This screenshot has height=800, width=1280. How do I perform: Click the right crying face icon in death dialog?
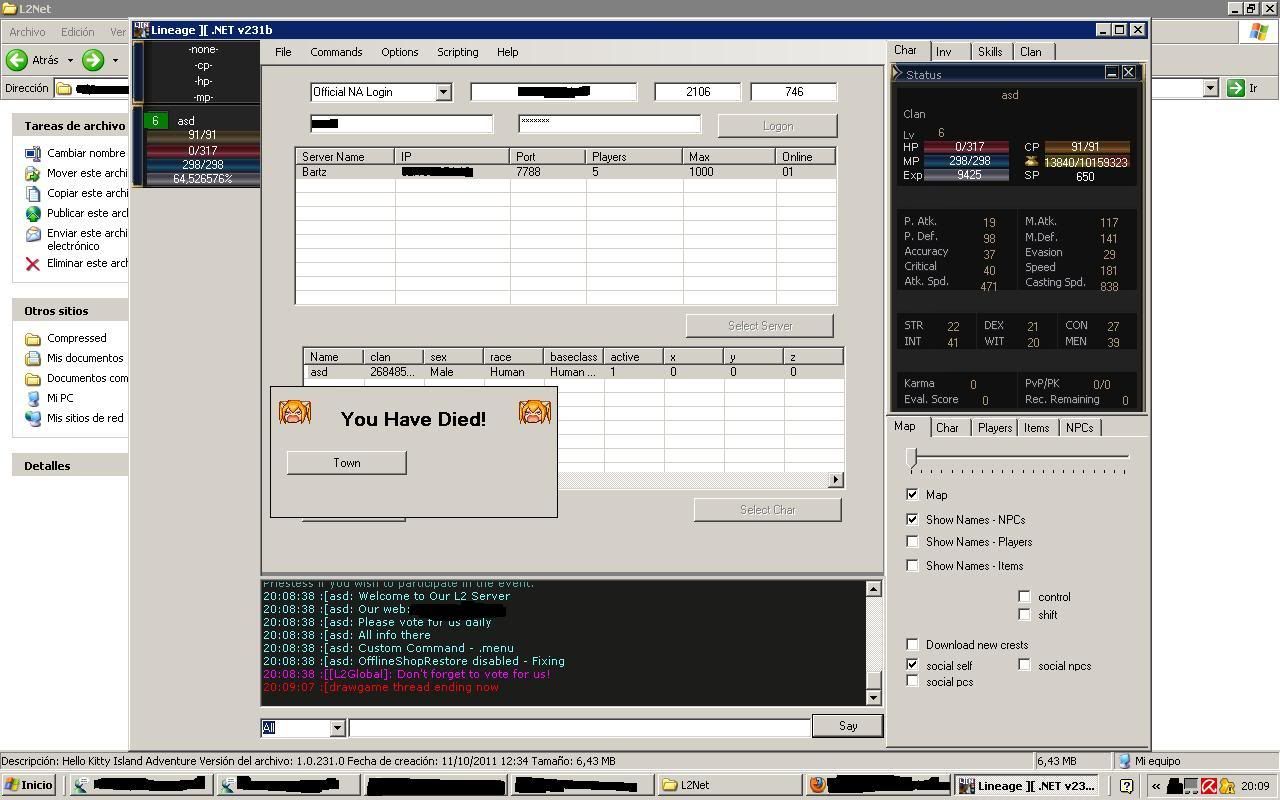[x=534, y=412]
